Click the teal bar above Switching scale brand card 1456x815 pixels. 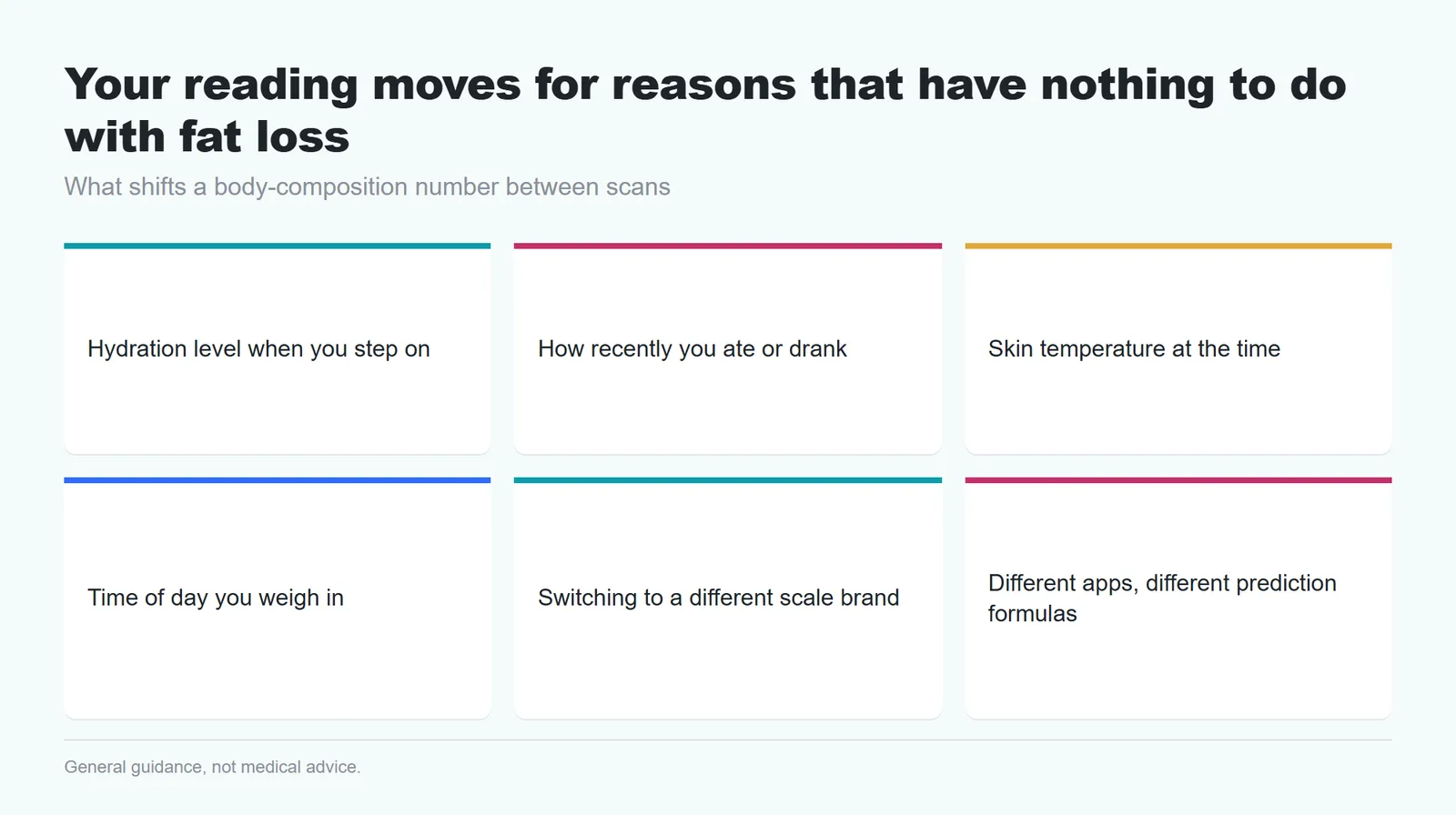pos(728,480)
